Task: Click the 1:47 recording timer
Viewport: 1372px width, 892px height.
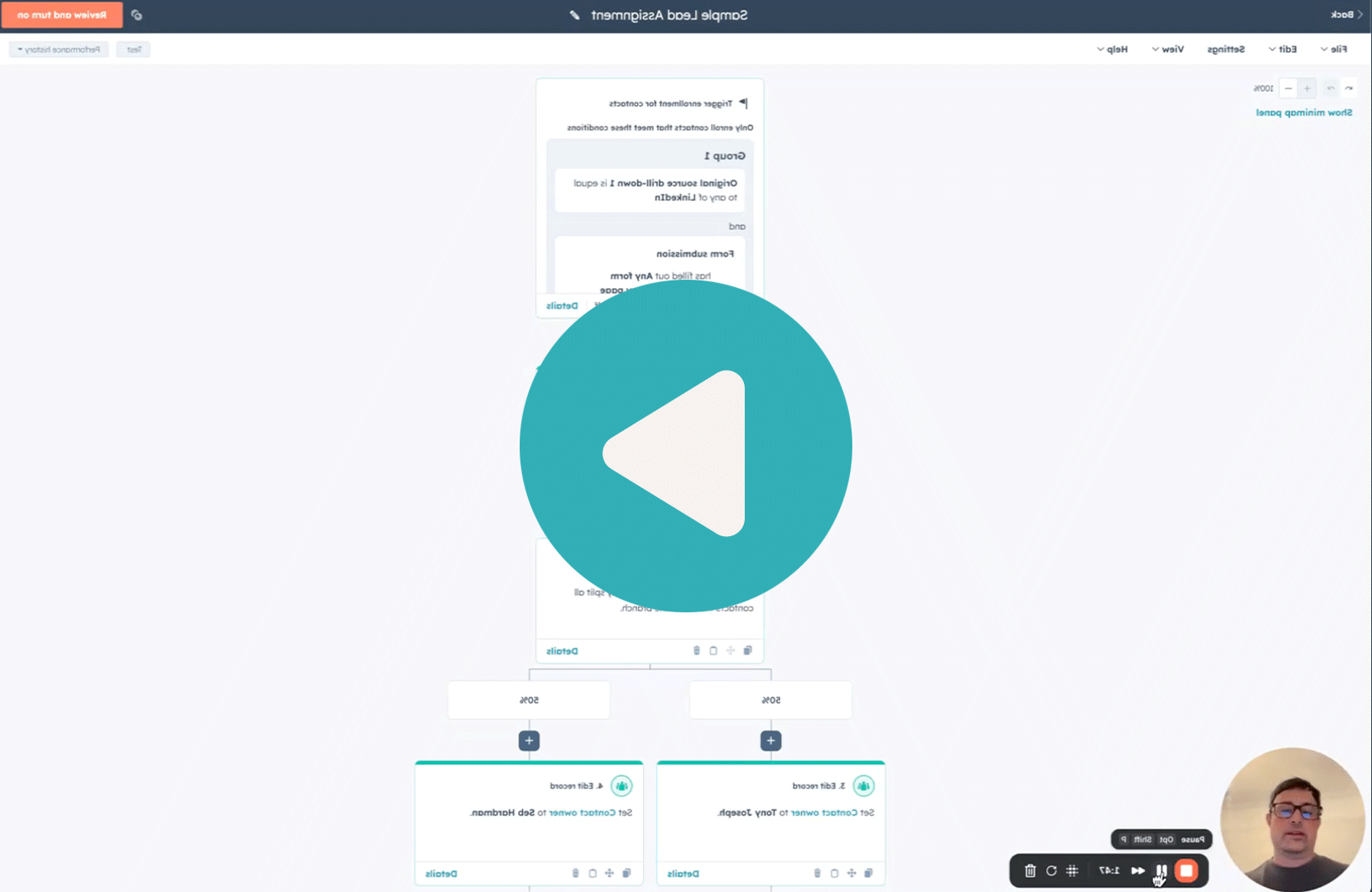Action: tap(1109, 870)
